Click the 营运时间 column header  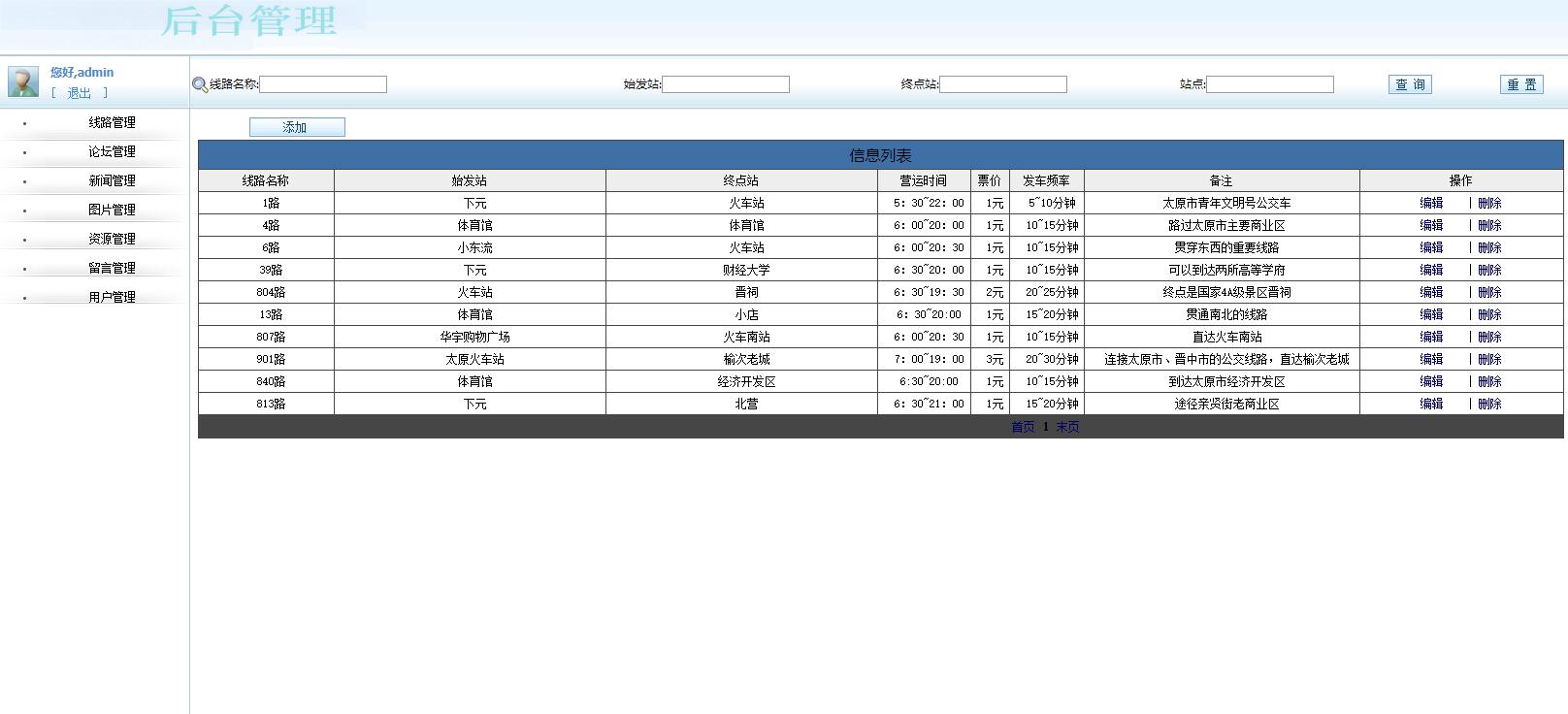coord(924,180)
